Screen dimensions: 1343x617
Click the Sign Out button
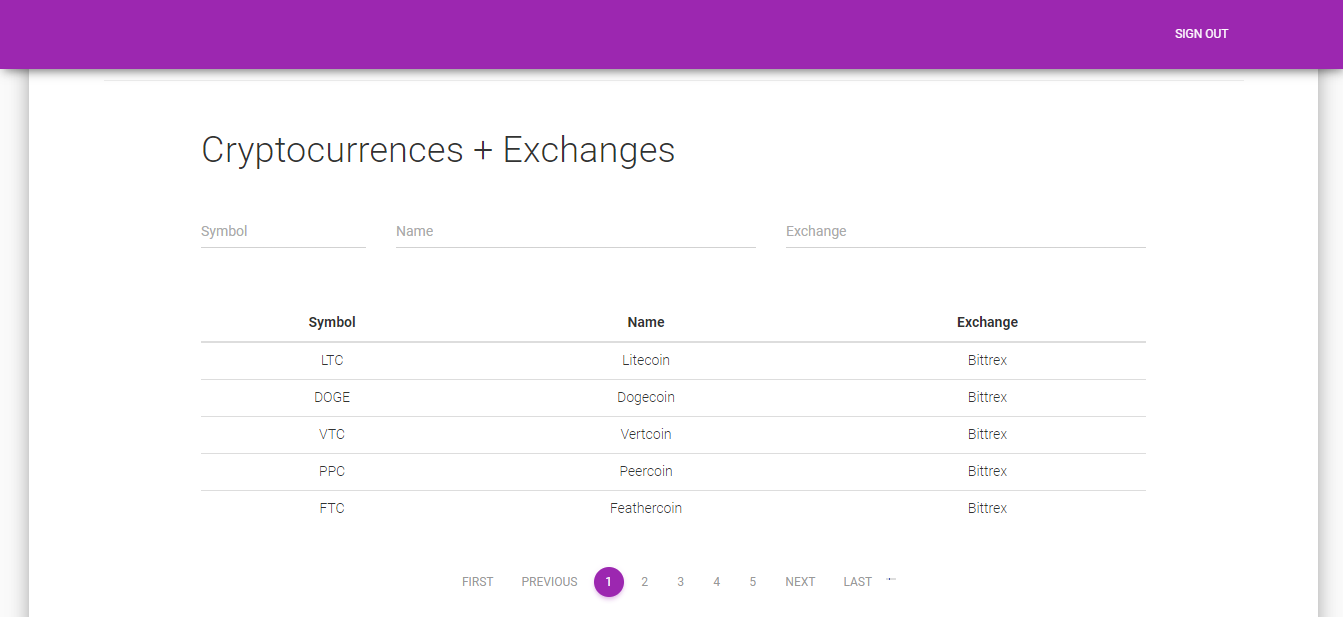(x=1201, y=34)
